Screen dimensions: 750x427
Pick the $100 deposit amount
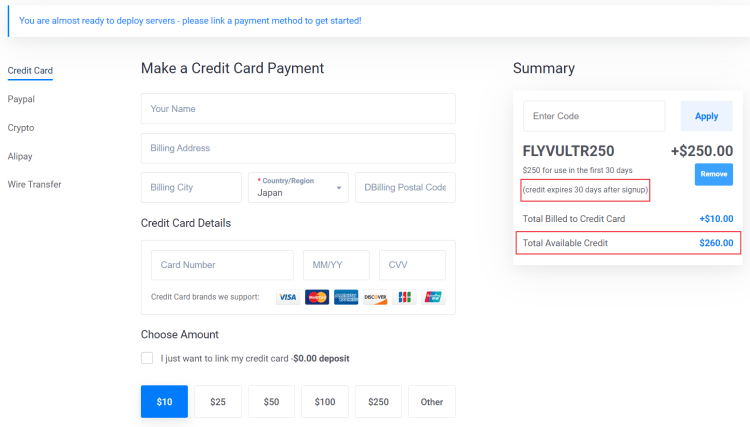325,402
